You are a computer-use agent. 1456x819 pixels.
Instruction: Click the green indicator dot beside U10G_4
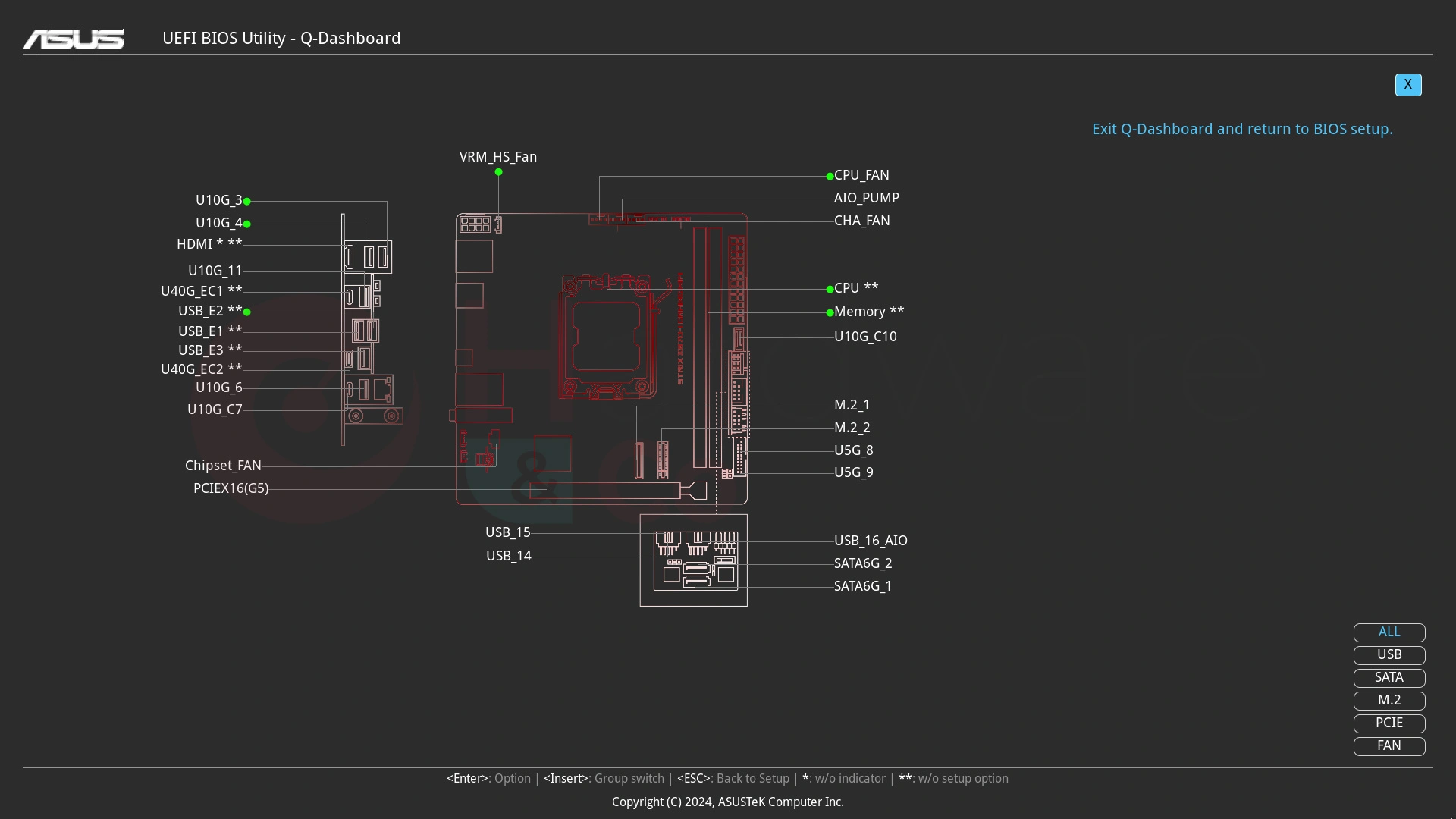point(247,224)
